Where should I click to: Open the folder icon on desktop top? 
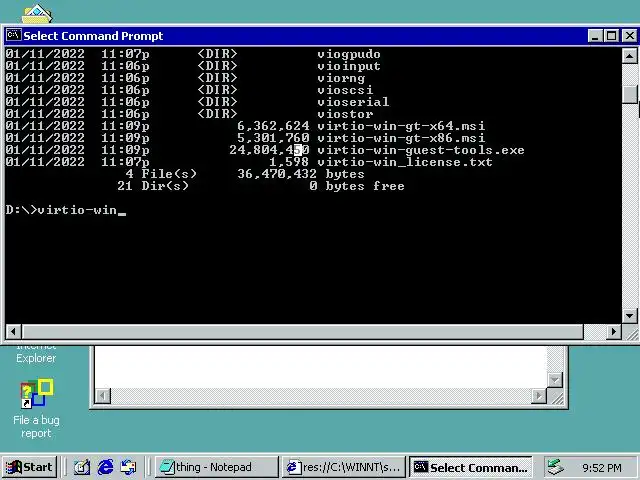pyautogui.click(x=37, y=13)
